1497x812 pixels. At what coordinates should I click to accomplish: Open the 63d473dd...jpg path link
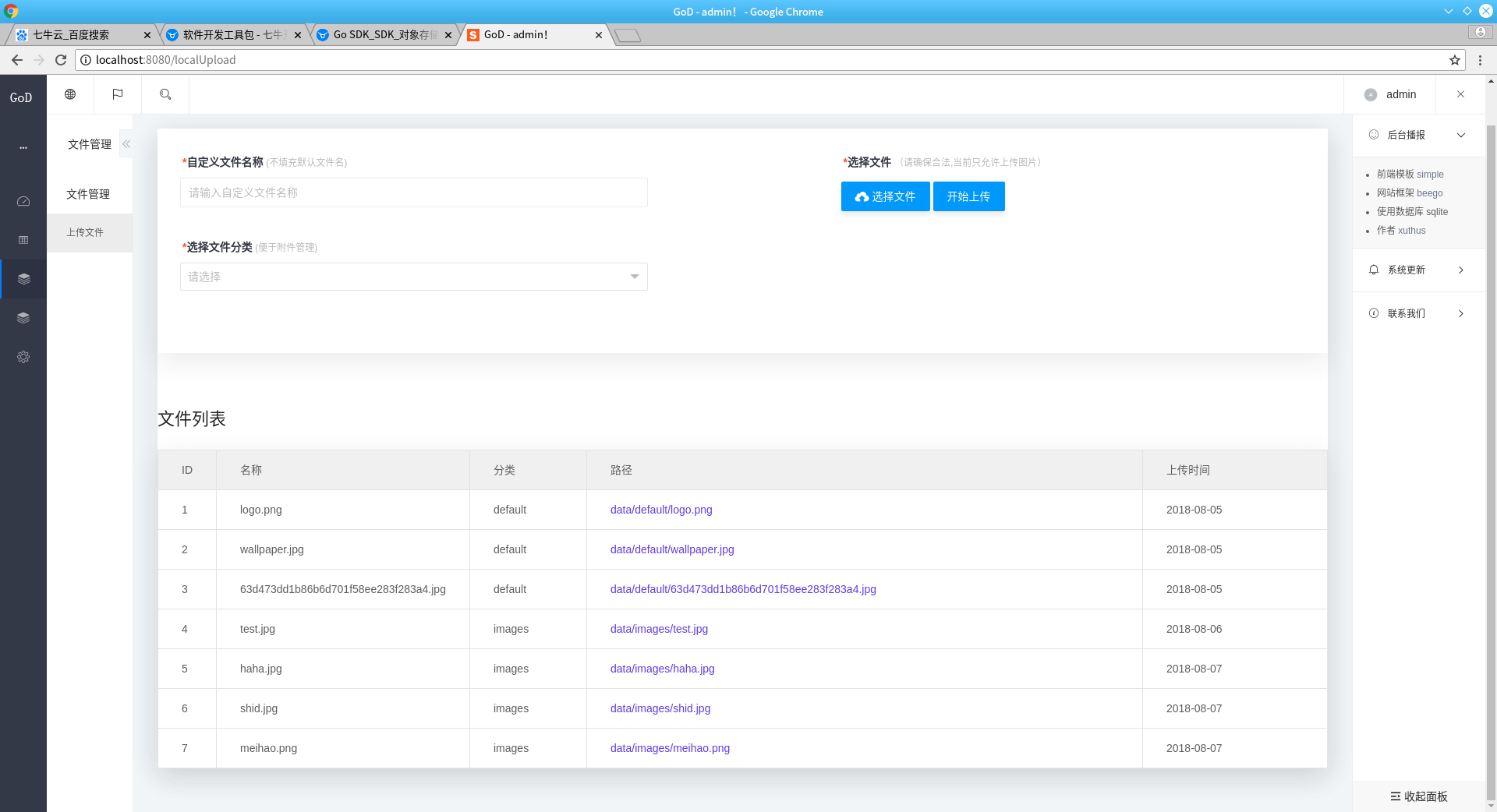tap(743, 589)
